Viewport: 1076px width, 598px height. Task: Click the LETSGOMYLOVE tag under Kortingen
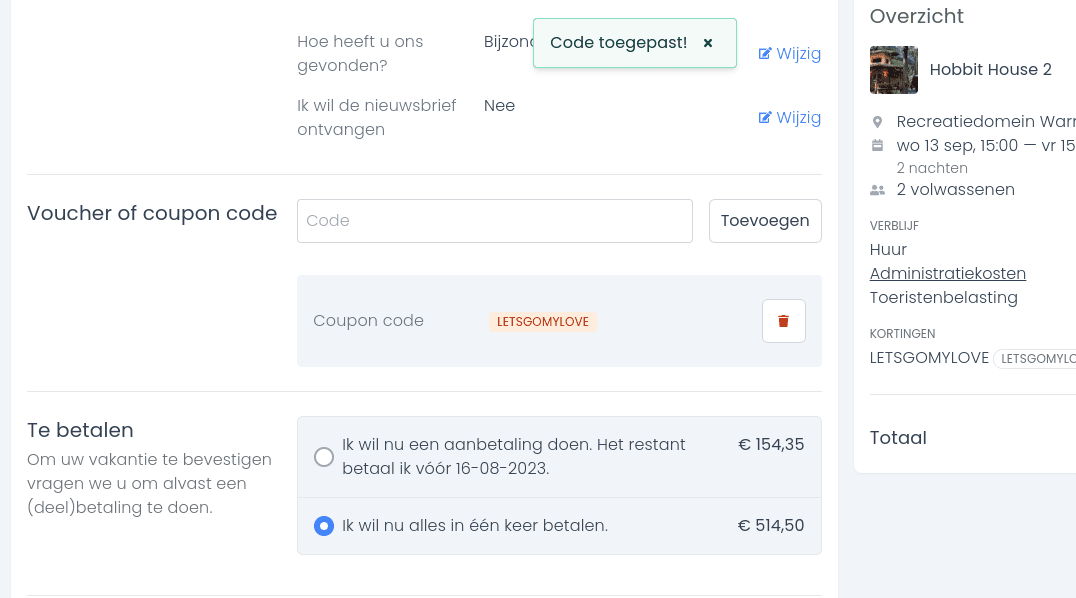click(1038, 358)
